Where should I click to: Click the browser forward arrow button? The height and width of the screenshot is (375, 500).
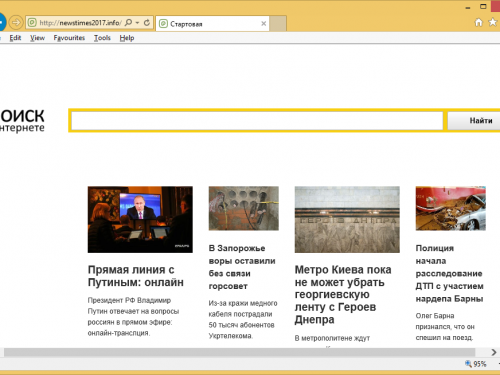[x=16, y=23]
